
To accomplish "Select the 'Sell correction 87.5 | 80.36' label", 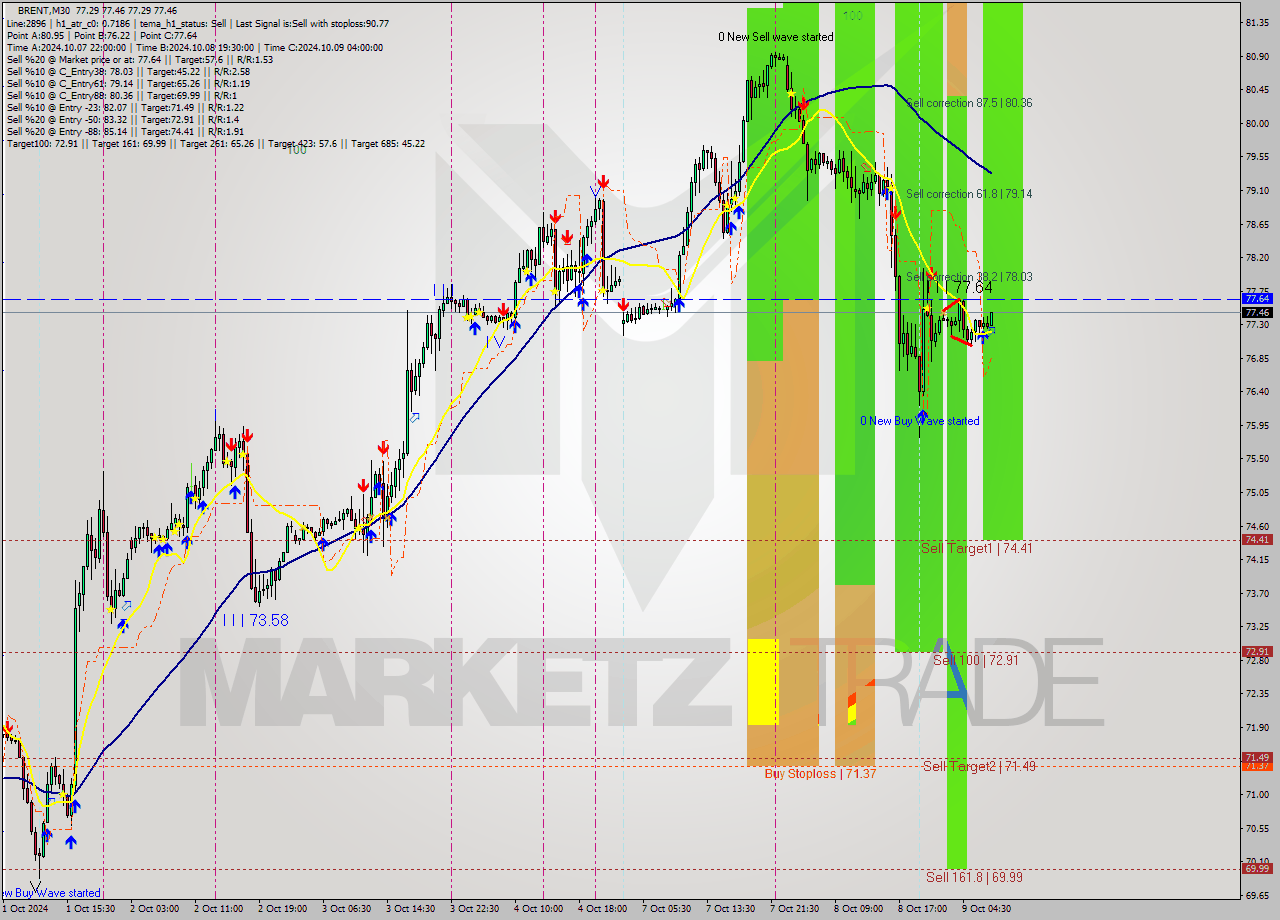I will point(969,103).
